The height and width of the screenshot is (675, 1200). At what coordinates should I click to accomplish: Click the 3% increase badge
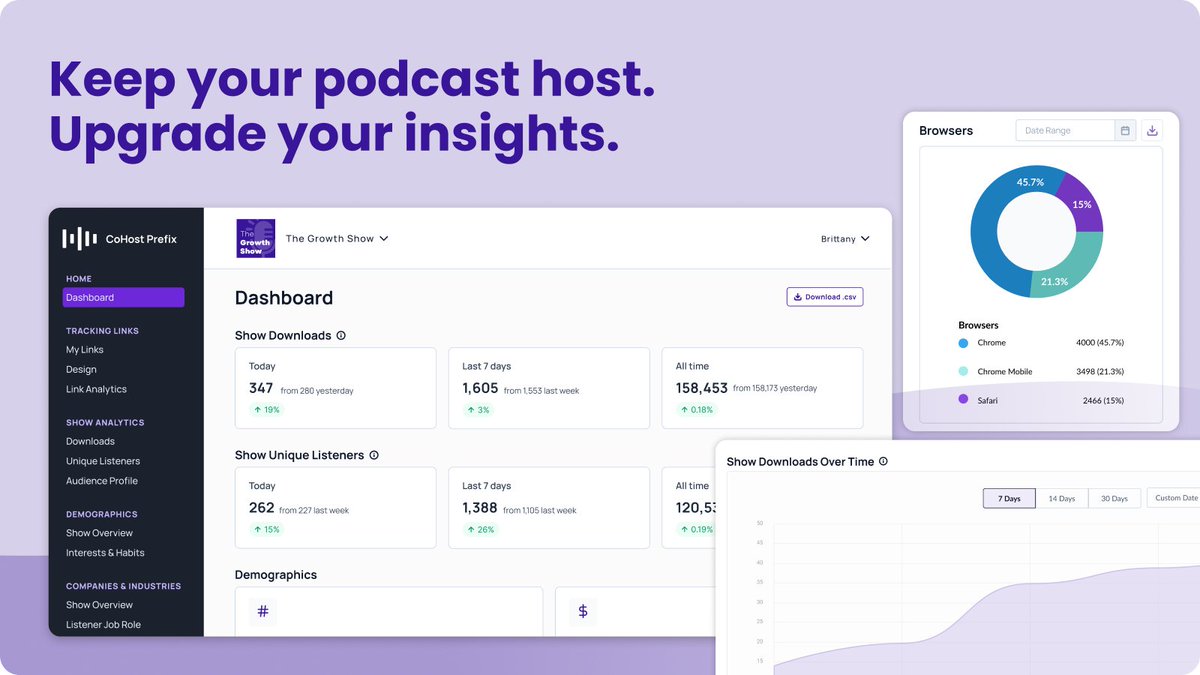[x=478, y=410]
